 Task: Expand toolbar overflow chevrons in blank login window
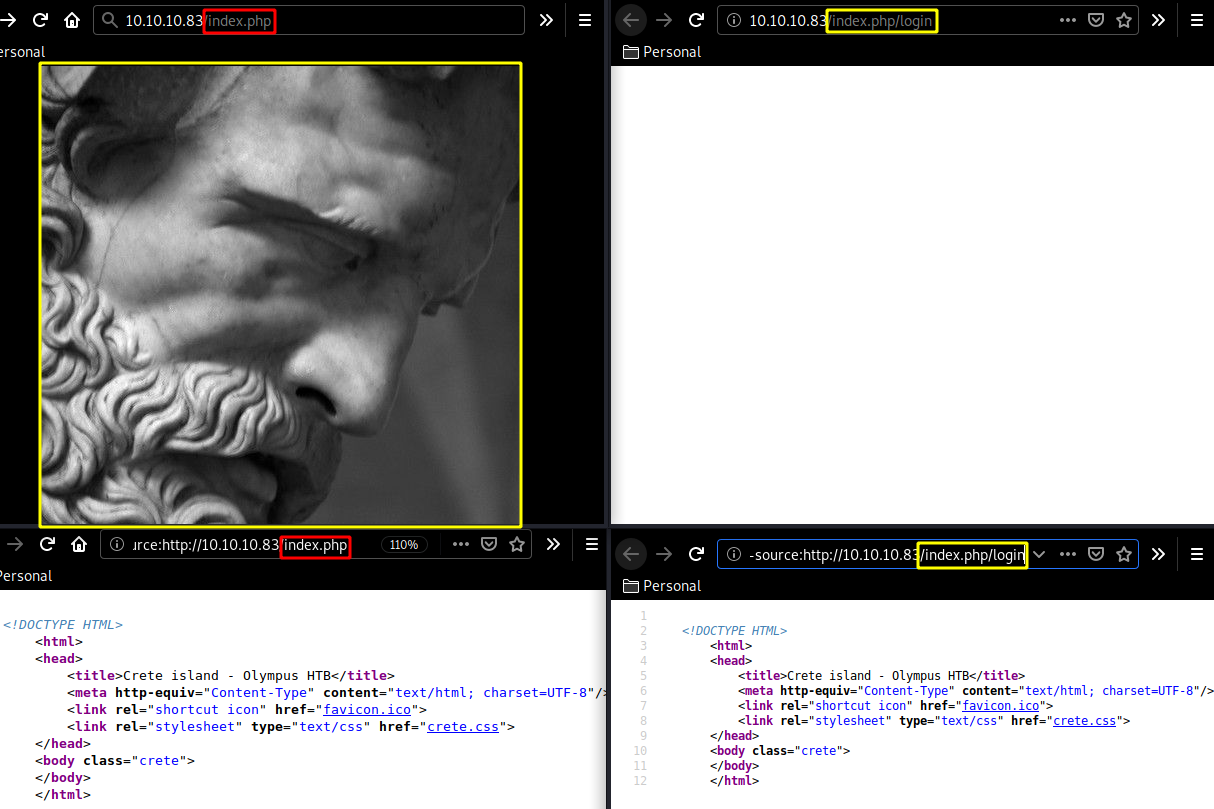click(x=1158, y=20)
